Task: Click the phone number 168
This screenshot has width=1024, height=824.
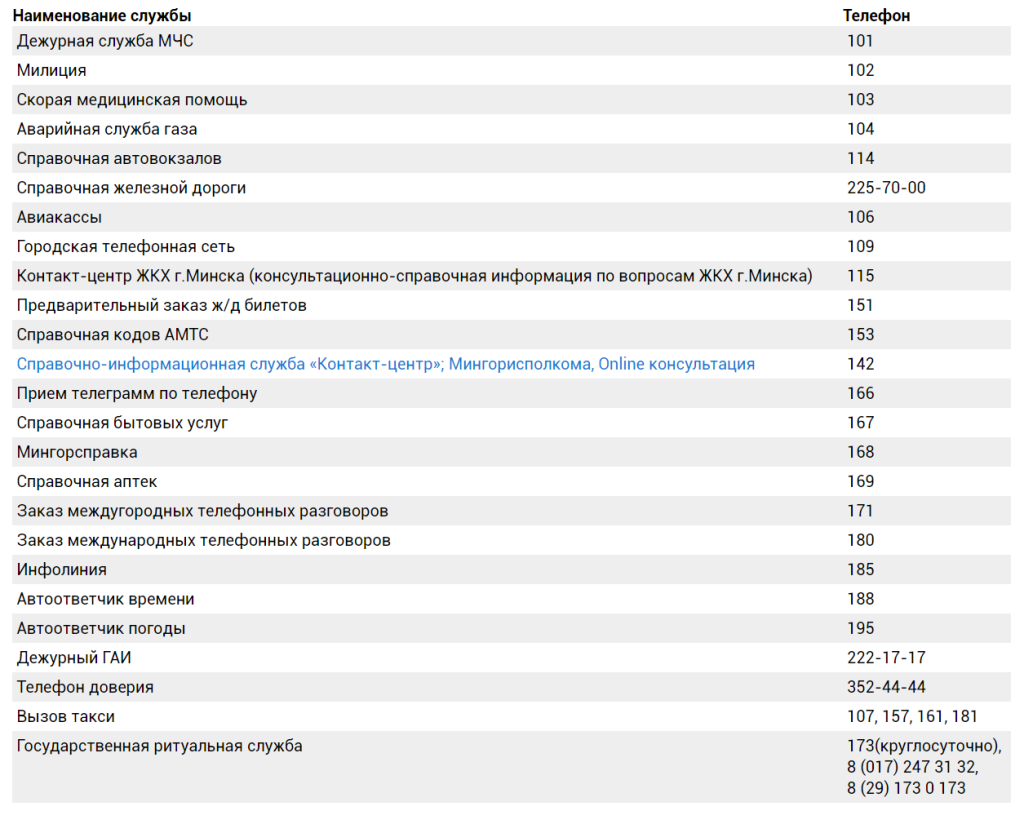Action: pos(861,452)
